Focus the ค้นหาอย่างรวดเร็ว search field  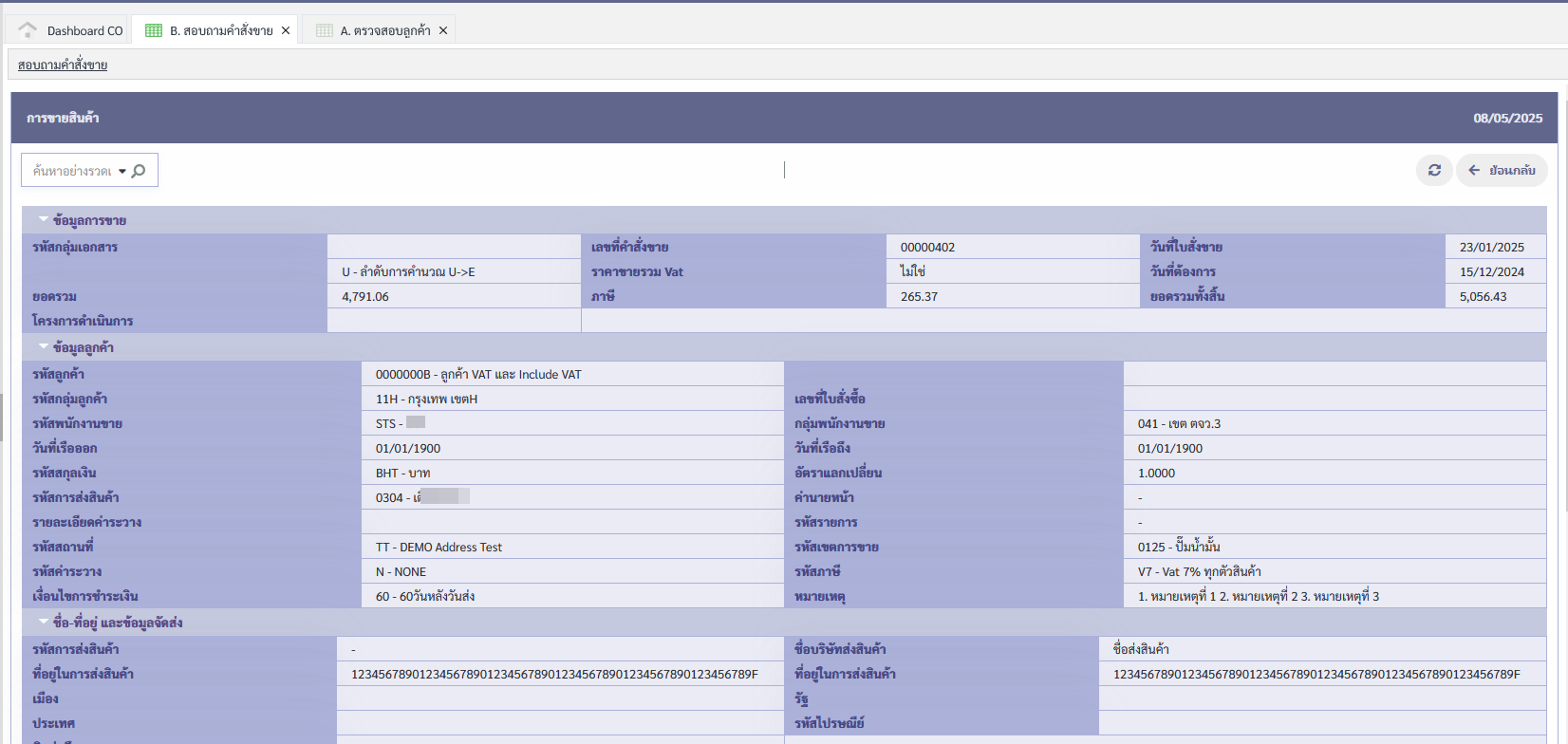(x=72, y=171)
